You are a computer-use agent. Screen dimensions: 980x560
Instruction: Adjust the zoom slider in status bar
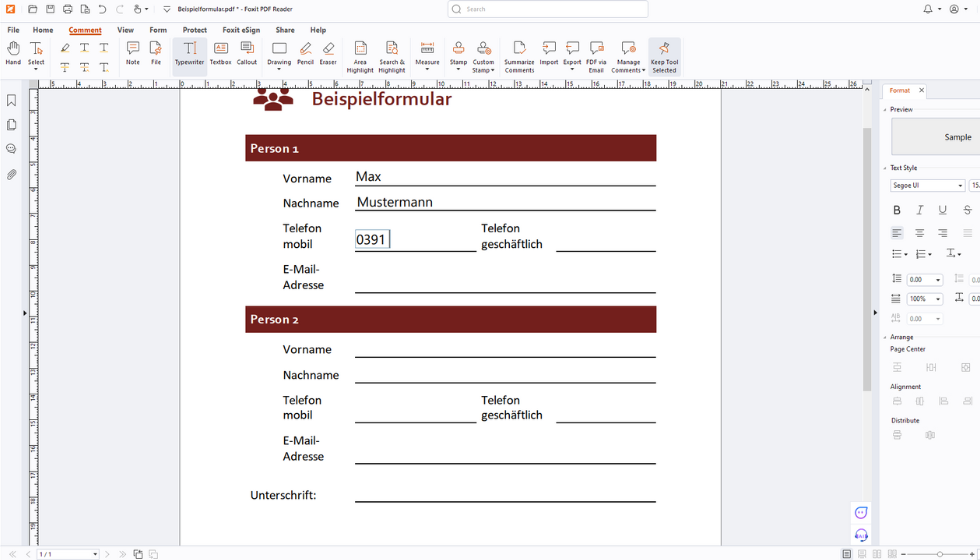coord(939,554)
